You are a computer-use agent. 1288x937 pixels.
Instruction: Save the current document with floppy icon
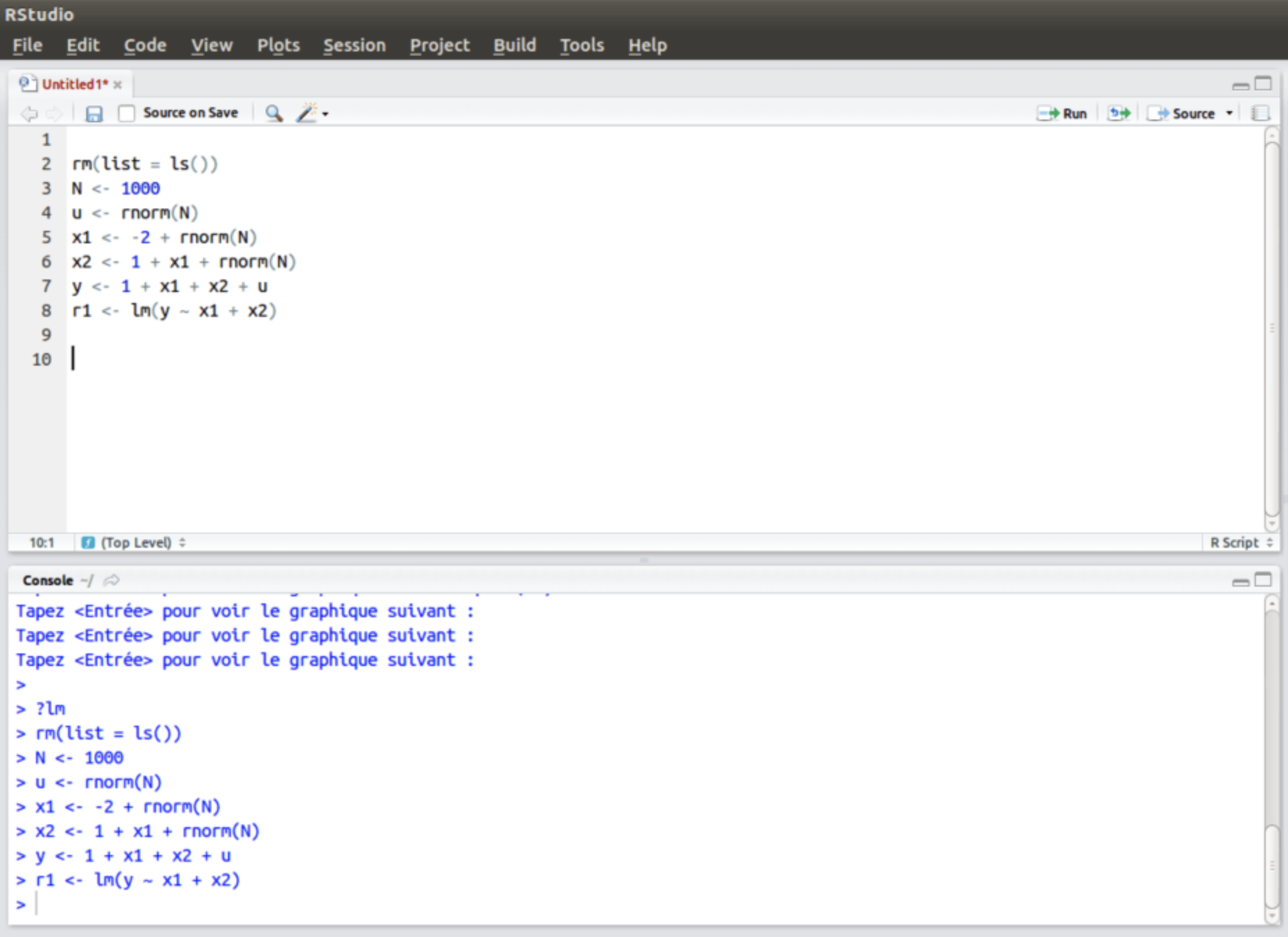pyautogui.click(x=94, y=113)
